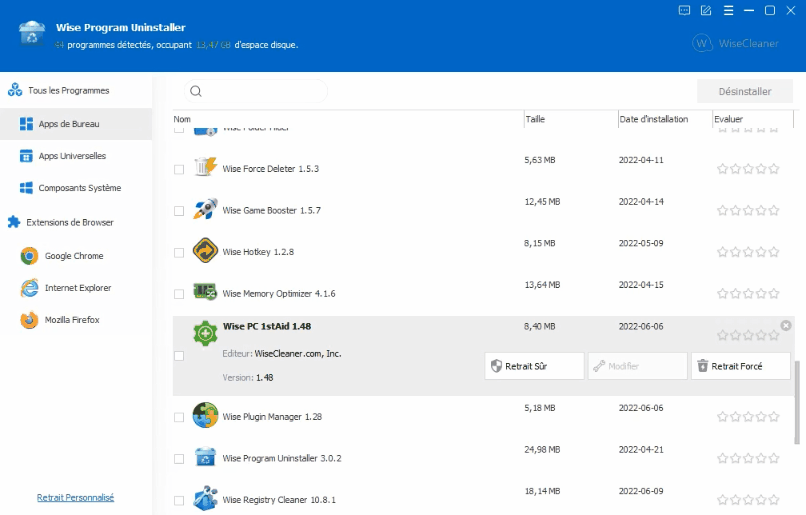Open the Retrait Personnalisé link

coord(76,498)
